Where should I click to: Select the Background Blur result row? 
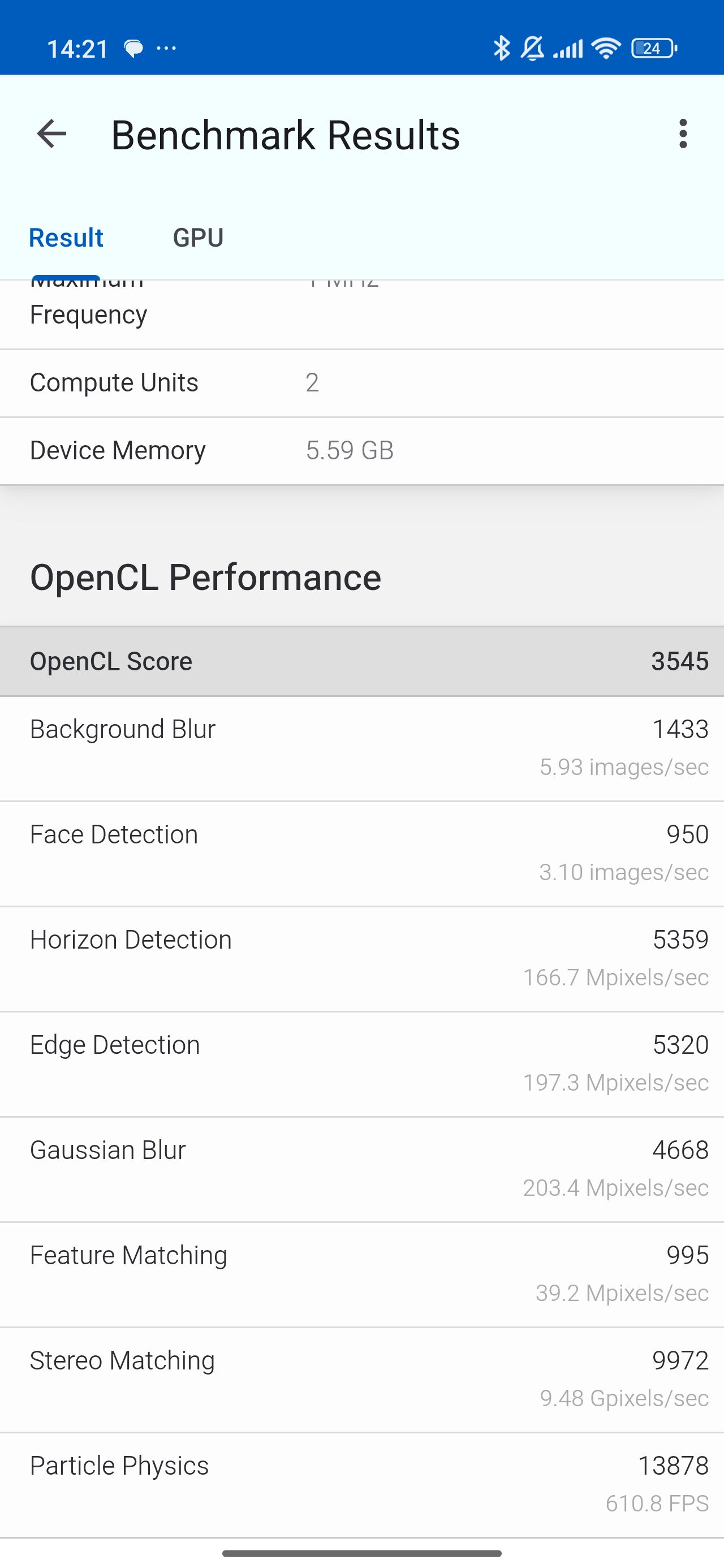[361, 748]
